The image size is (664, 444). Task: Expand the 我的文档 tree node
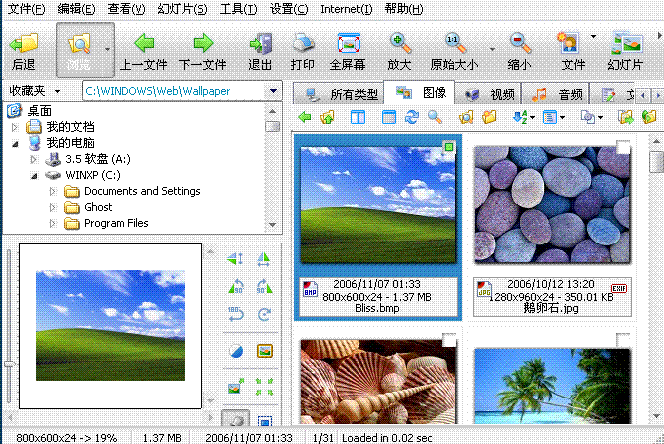[x=15, y=127]
